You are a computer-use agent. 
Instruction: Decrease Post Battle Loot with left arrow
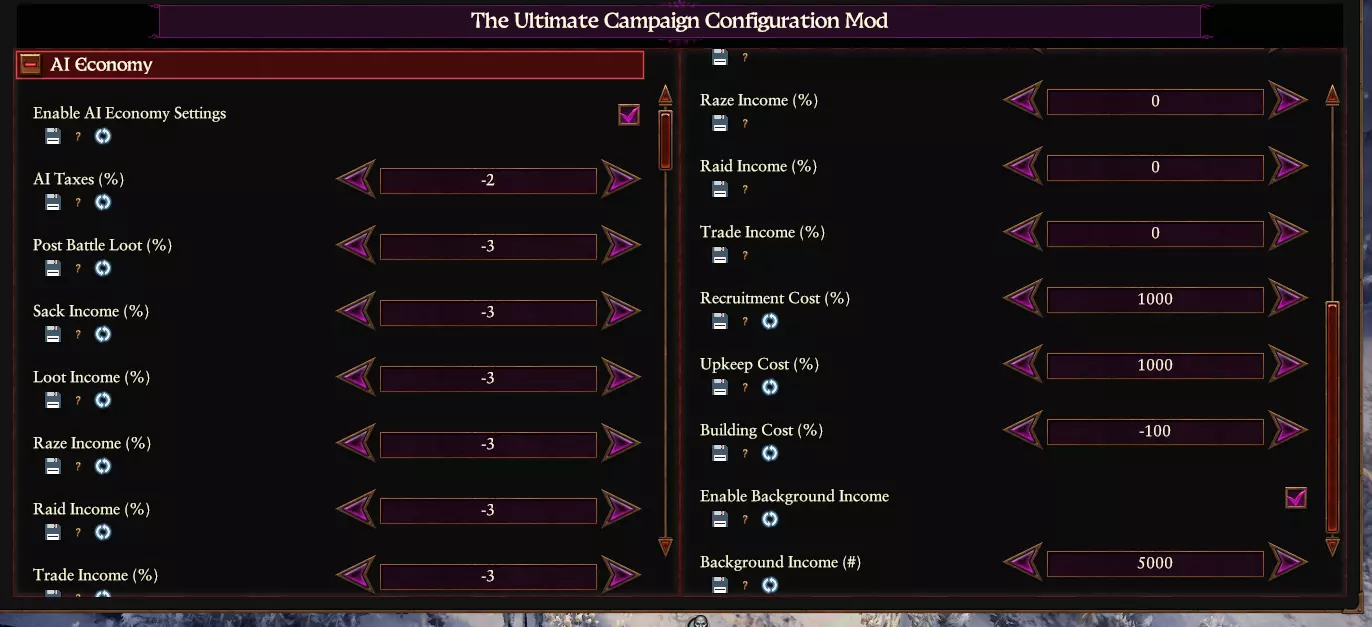click(x=355, y=246)
